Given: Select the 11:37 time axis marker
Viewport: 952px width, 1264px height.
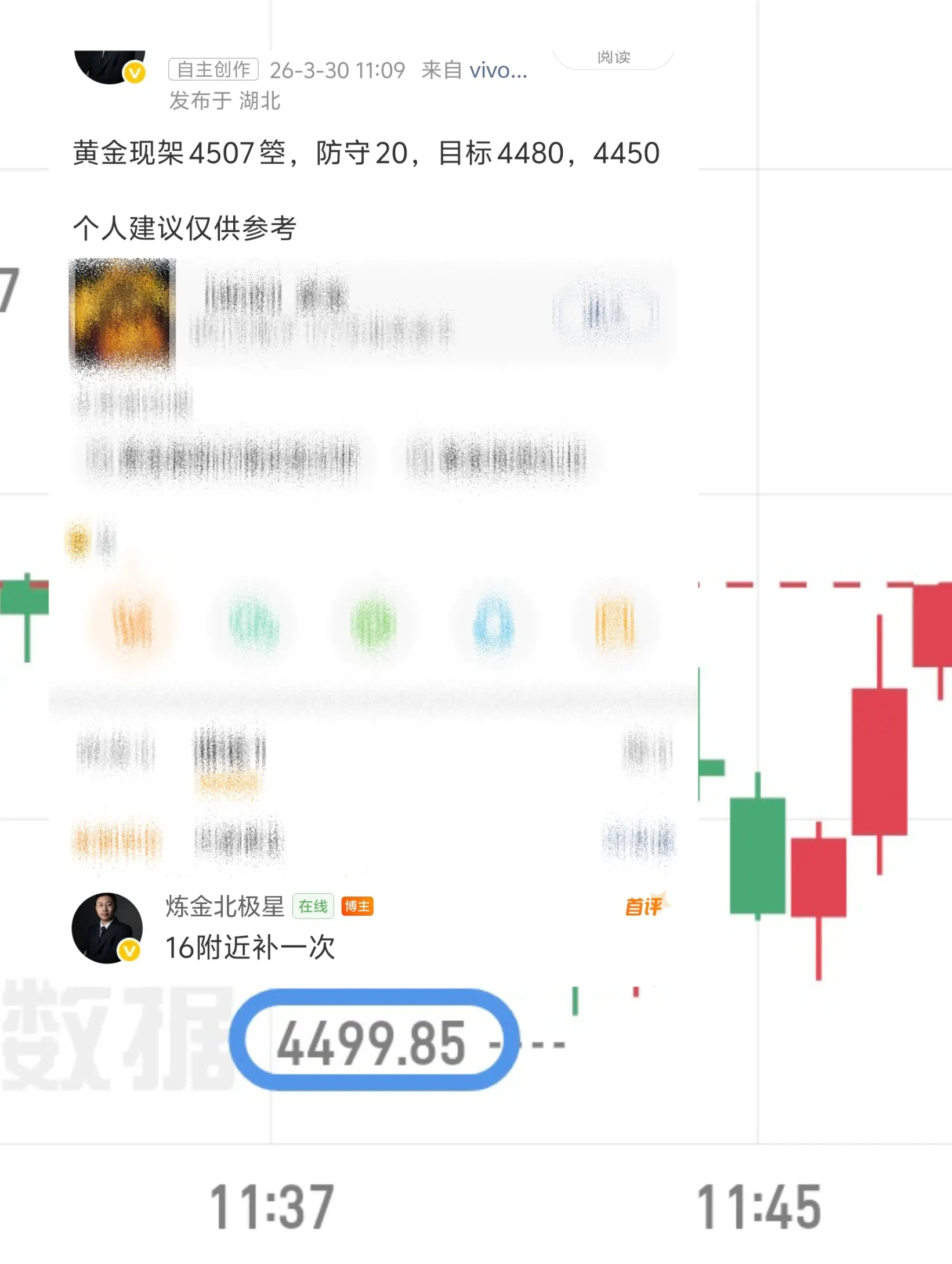Looking at the screenshot, I should (x=272, y=1207).
